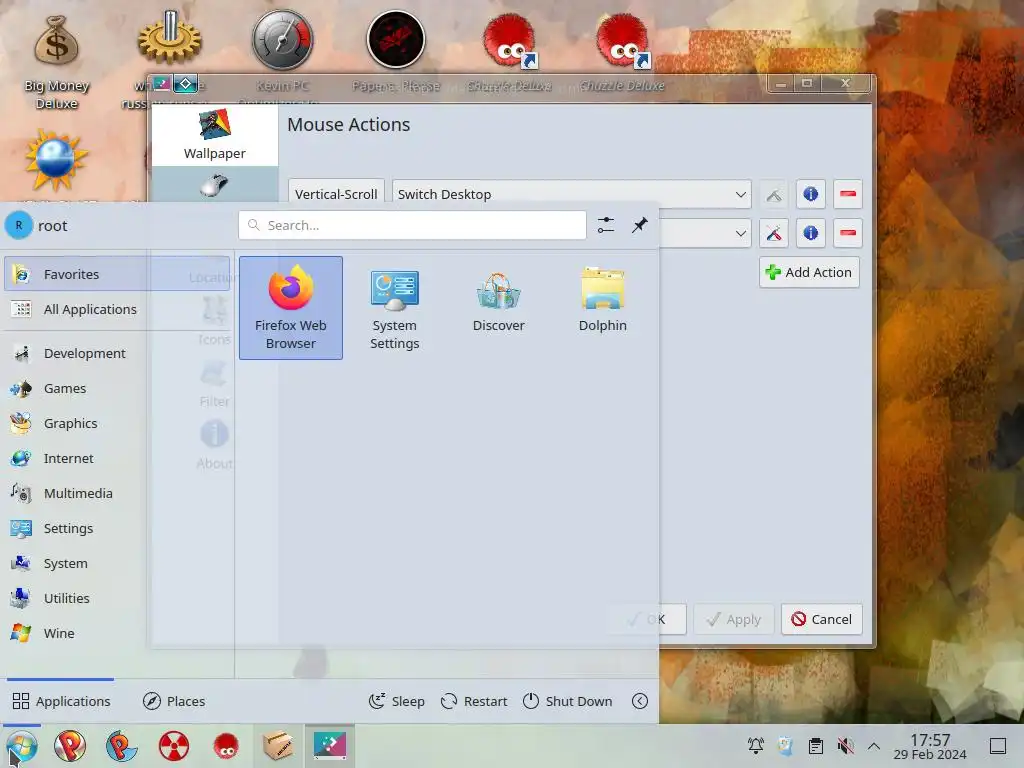The width and height of the screenshot is (1024, 768).
Task: Configure the second mouse action row
Action: 774,233
